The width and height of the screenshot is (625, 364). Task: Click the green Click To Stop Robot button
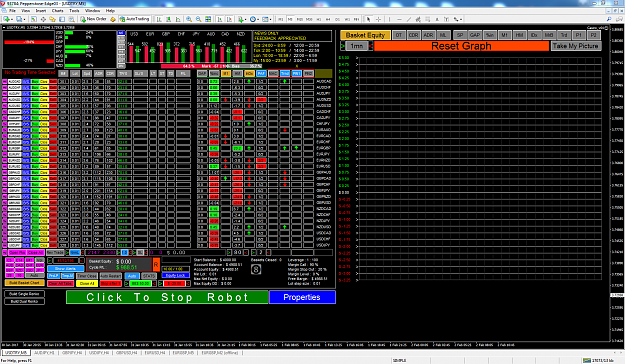click(167, 297)
